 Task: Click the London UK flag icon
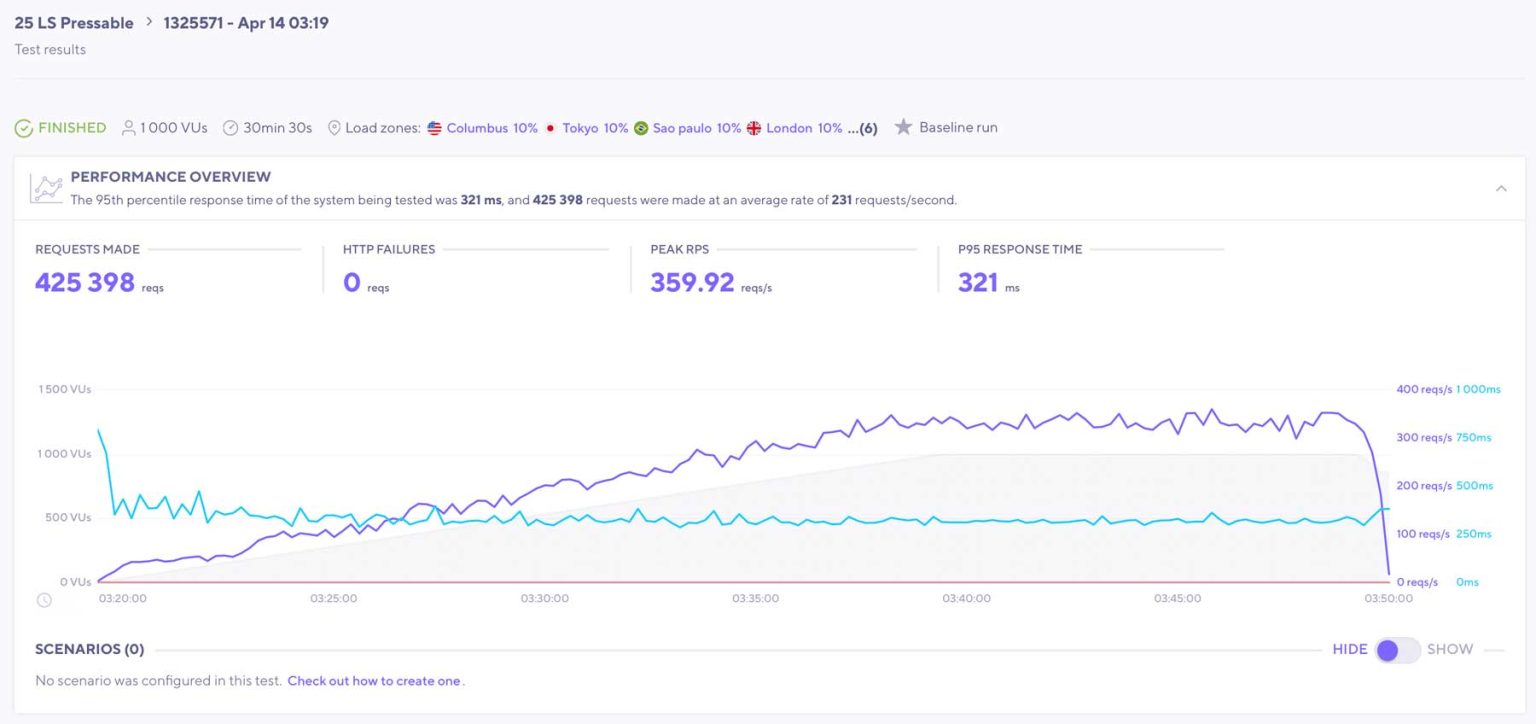(x=753, y=127)
